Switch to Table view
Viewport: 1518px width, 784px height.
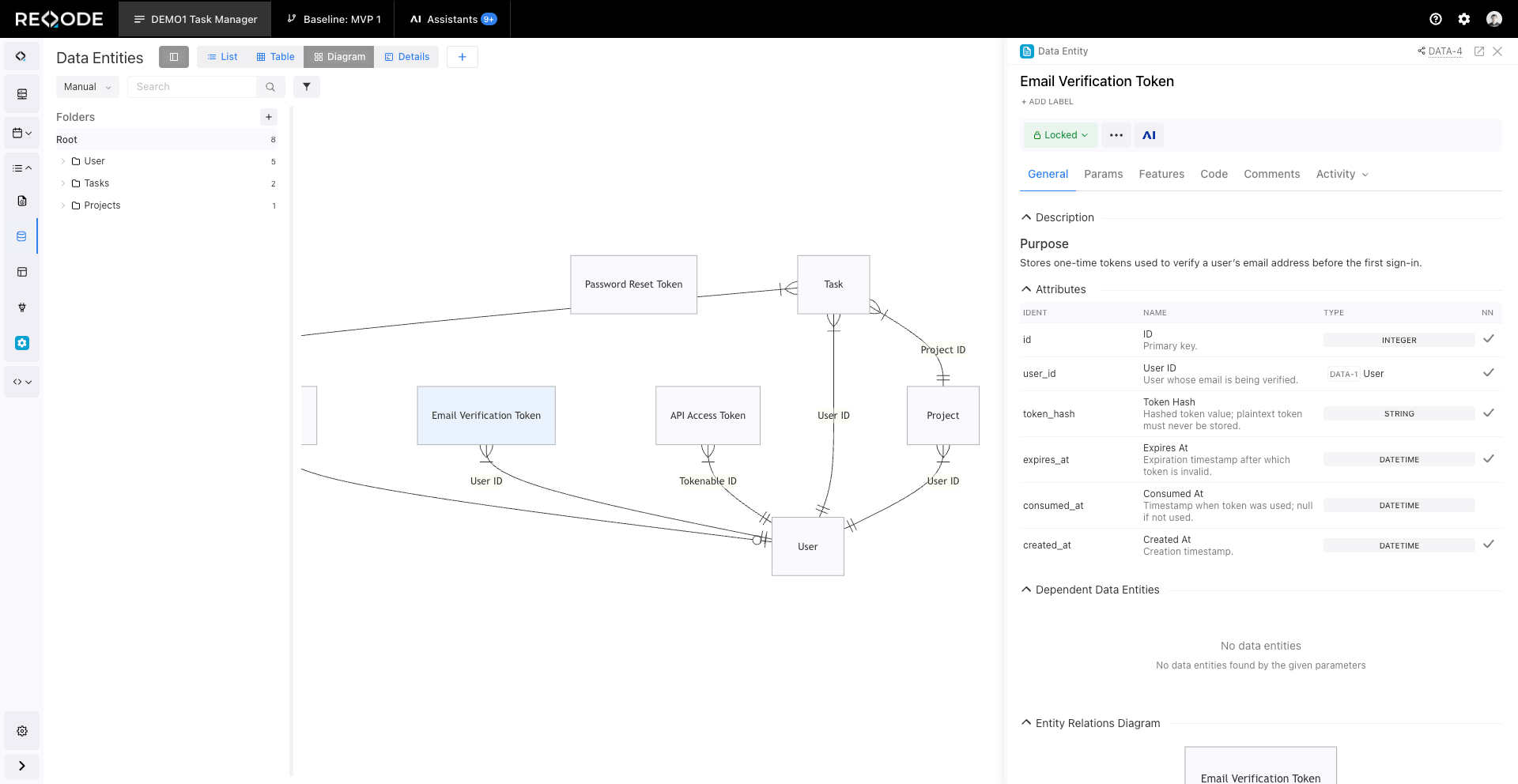click(275, 57)
